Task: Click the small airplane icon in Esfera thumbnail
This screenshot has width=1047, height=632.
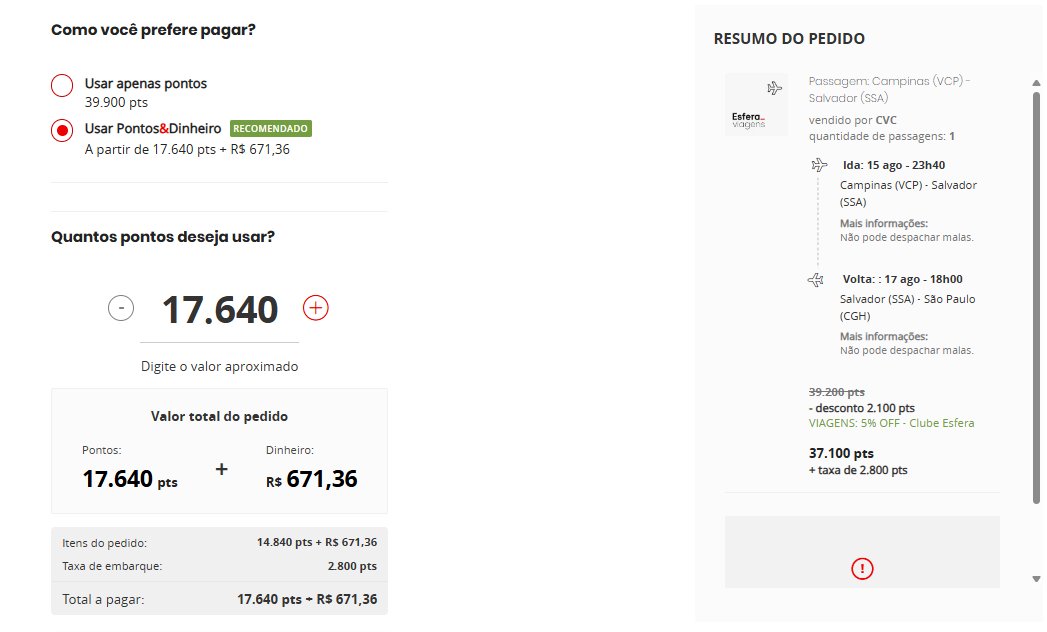Action: pyautogui.click(x=774, y=88)
